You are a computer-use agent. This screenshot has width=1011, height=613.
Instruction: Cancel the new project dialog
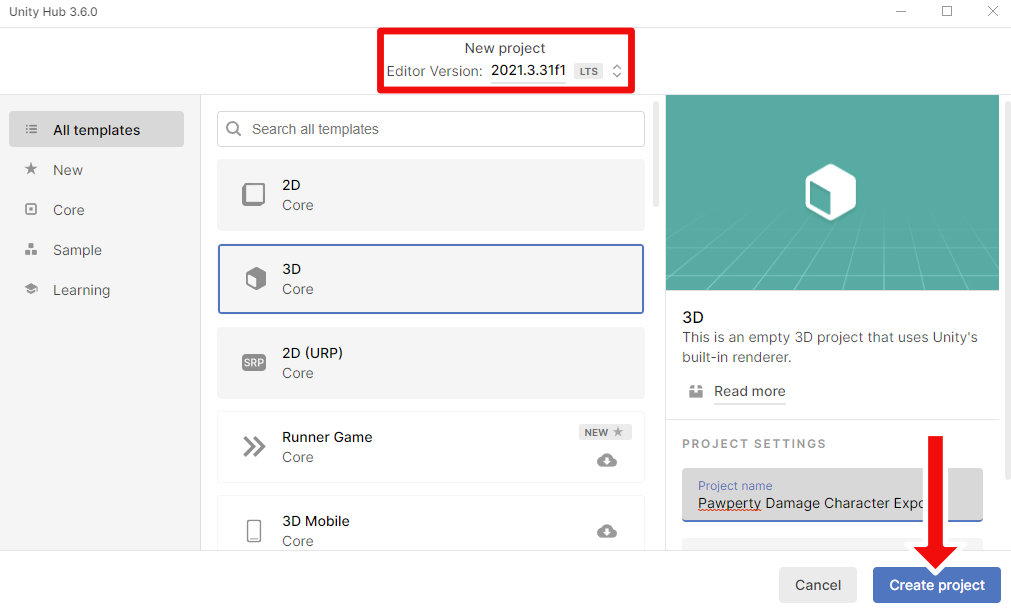[x=817, y=585]
